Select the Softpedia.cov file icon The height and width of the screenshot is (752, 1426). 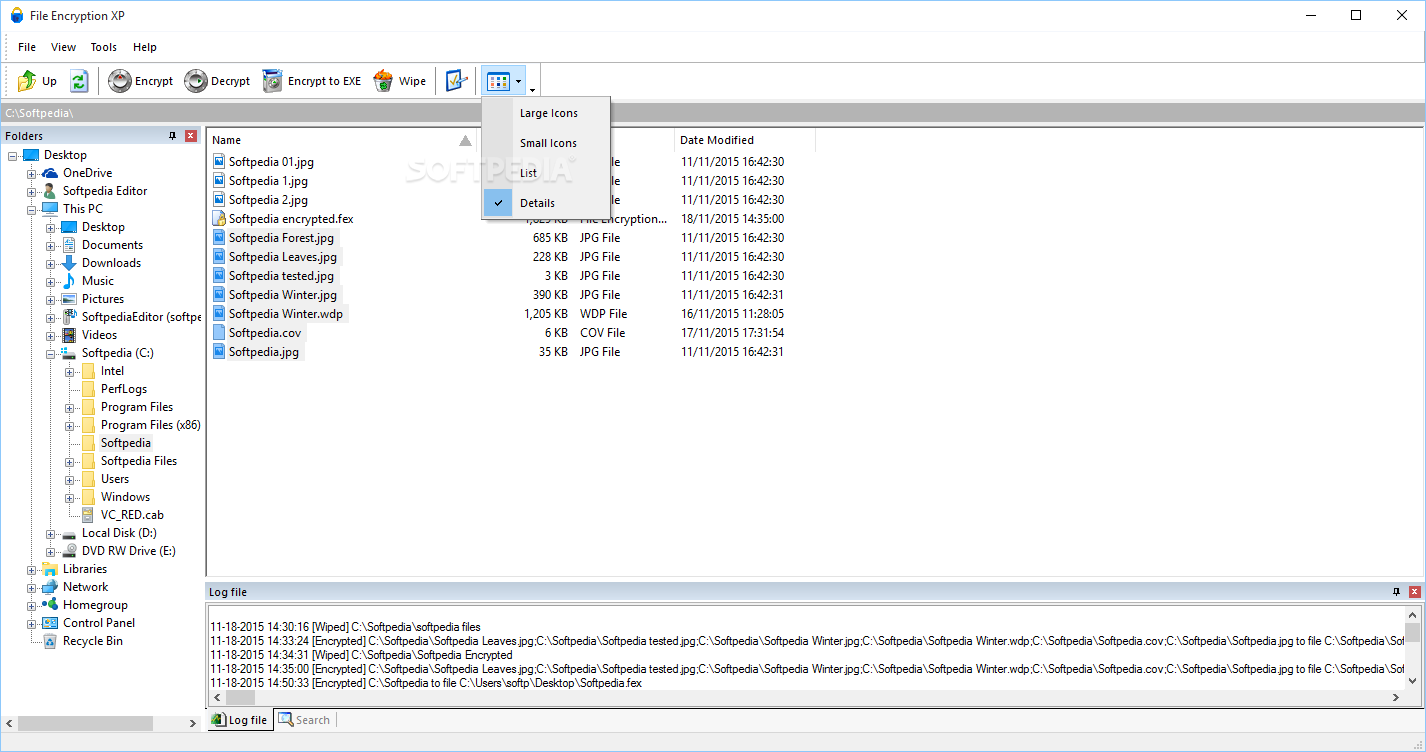click(x=219, y=333)
